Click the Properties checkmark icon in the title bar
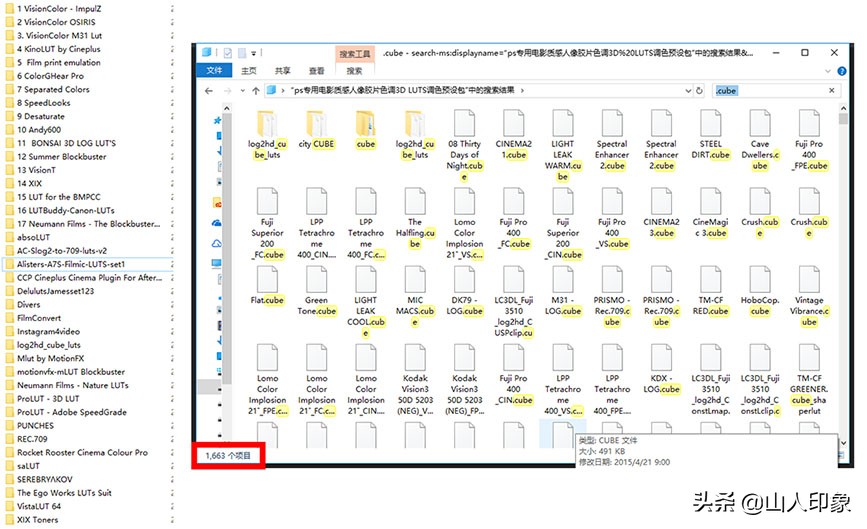Image resolution: width=867 pixels, height=529 pixels. (228, 53)
